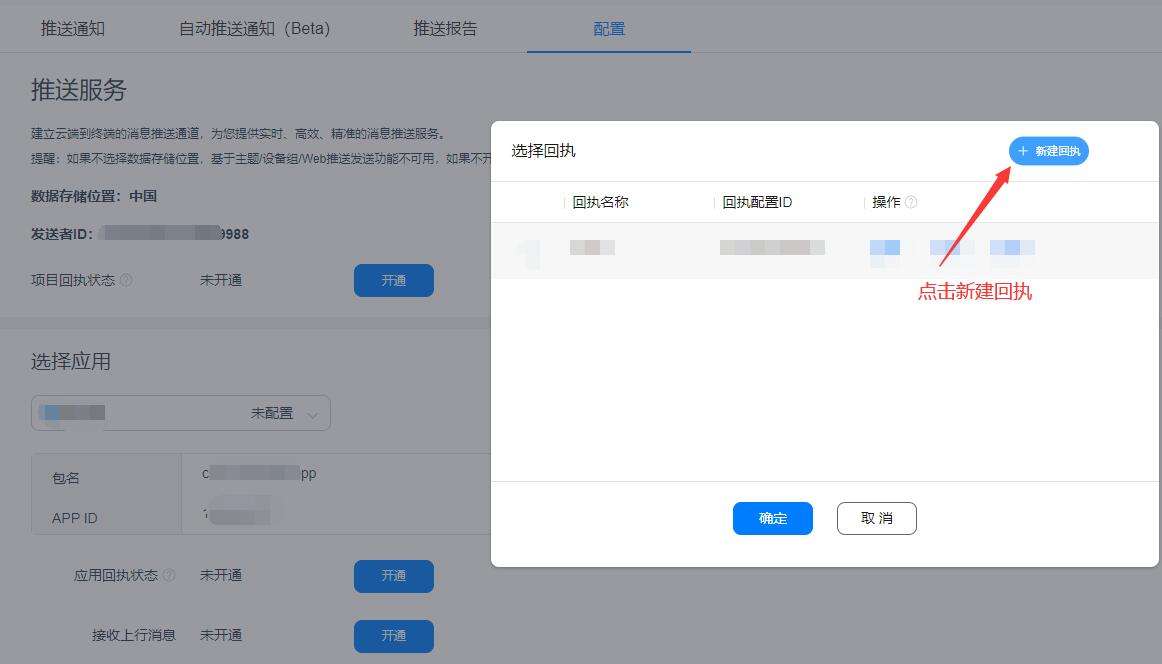The image size is (1162, 664).
Task: Click the 包名 label in app table
Action: point(66,478)
